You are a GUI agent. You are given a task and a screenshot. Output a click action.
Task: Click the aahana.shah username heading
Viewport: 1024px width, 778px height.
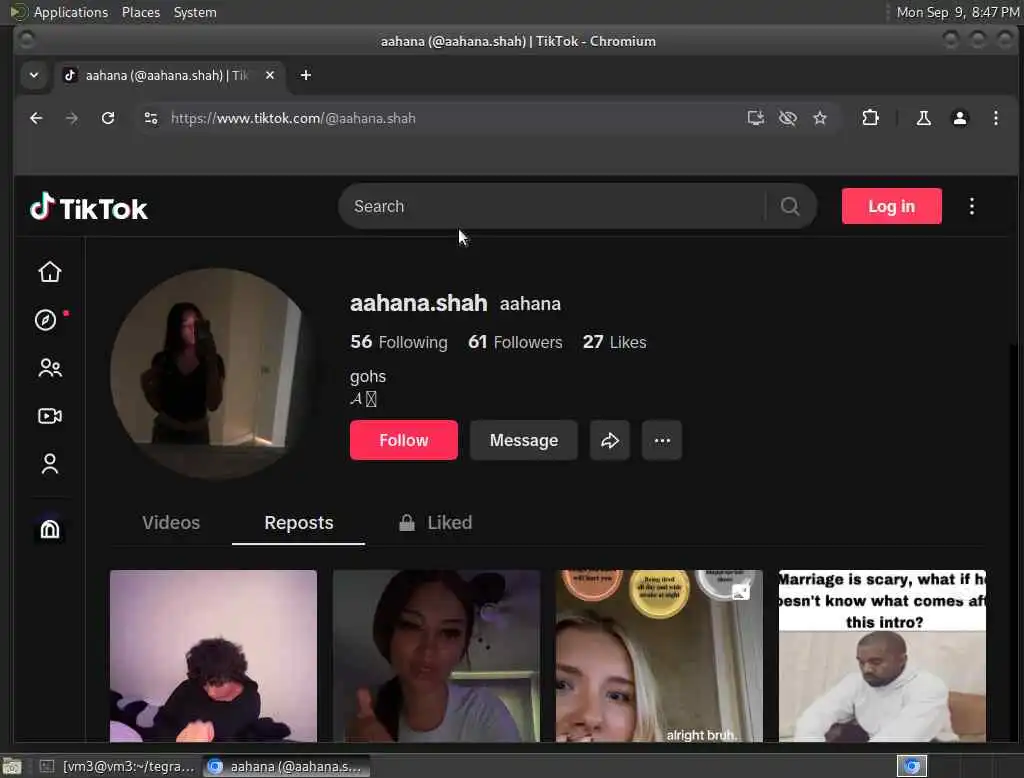tap(419, 303)
